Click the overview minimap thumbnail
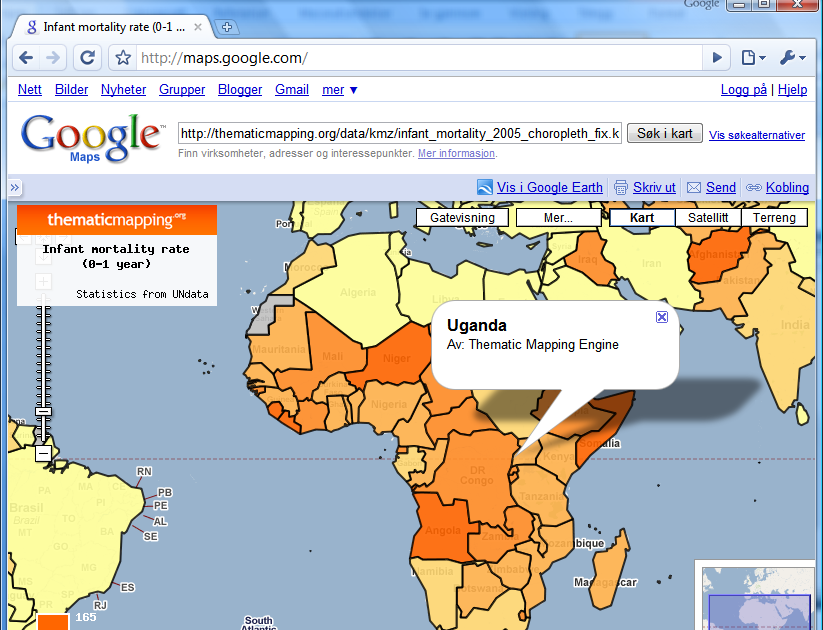Screen dimensions: 823x630 point(758,597)
